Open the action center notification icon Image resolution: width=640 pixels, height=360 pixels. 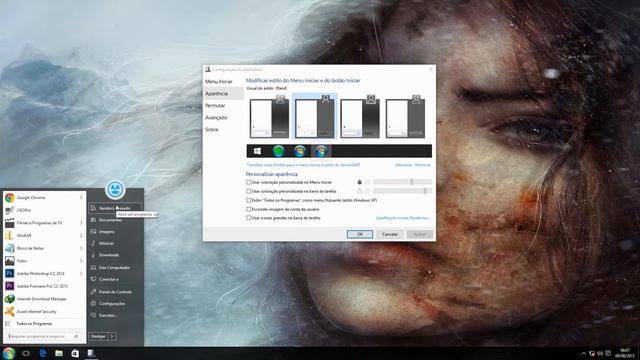[x=608, y=353]
